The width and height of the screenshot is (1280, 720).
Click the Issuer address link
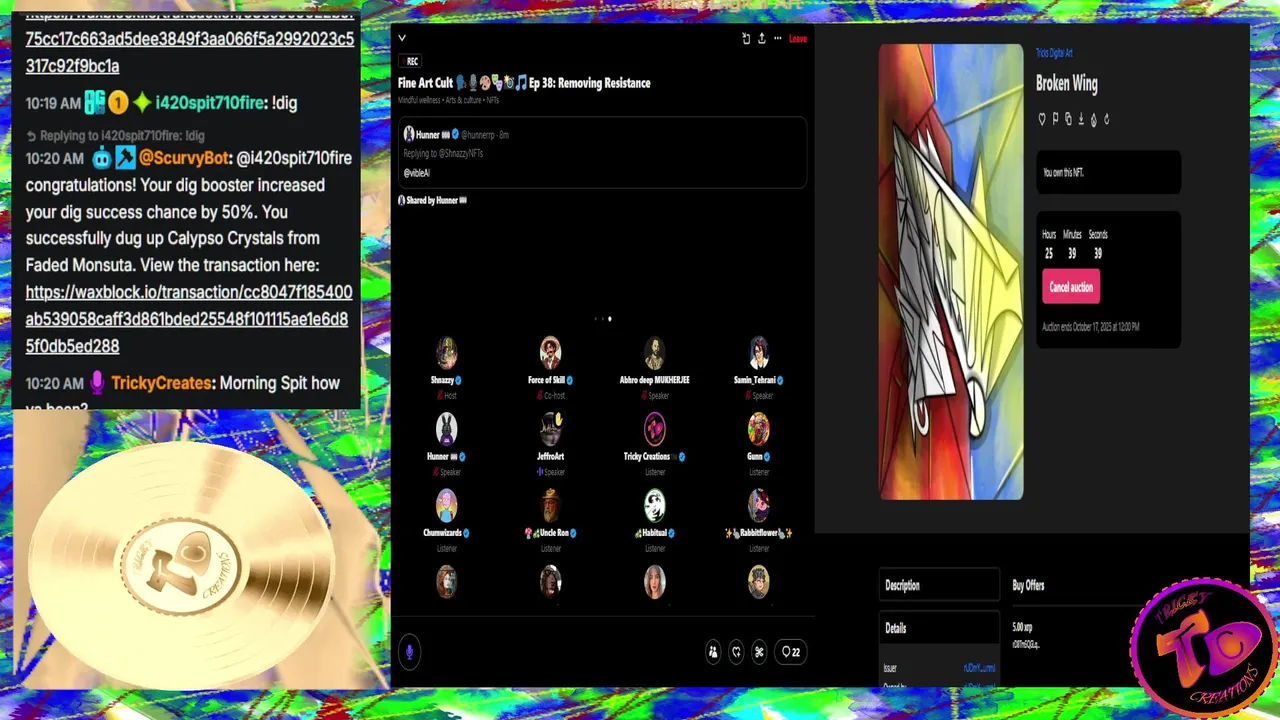coord(979,668)
